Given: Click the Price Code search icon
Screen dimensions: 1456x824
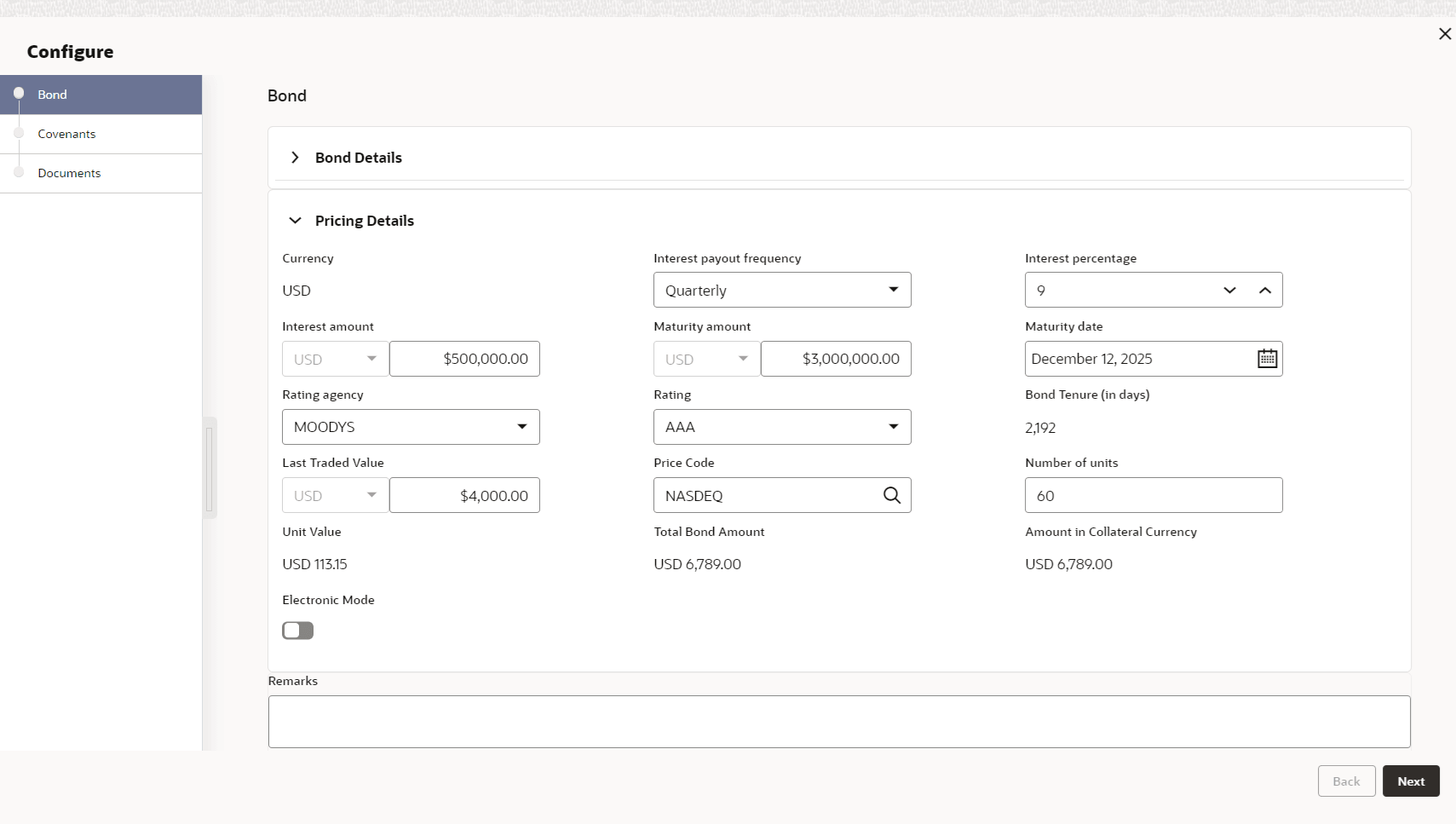Looking at the screenshot, I should (x=891, y=495).
